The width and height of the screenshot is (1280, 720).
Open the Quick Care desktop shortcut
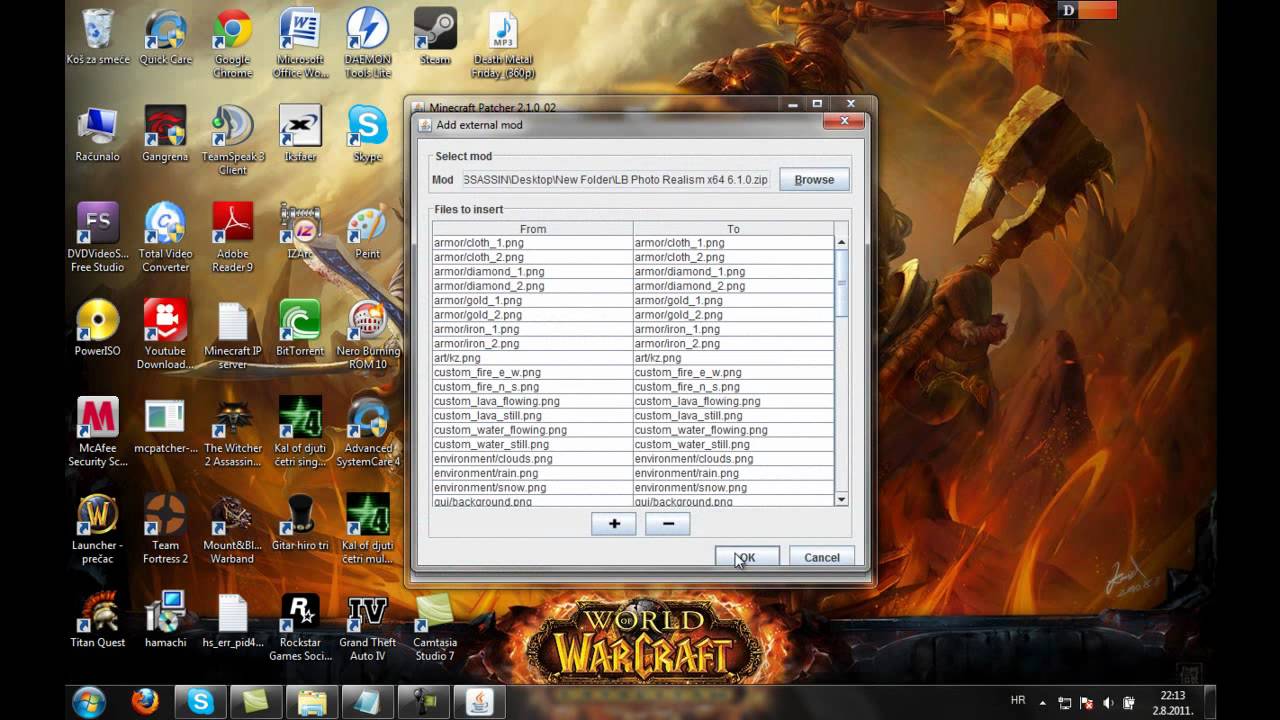click(x=165, y=38)
